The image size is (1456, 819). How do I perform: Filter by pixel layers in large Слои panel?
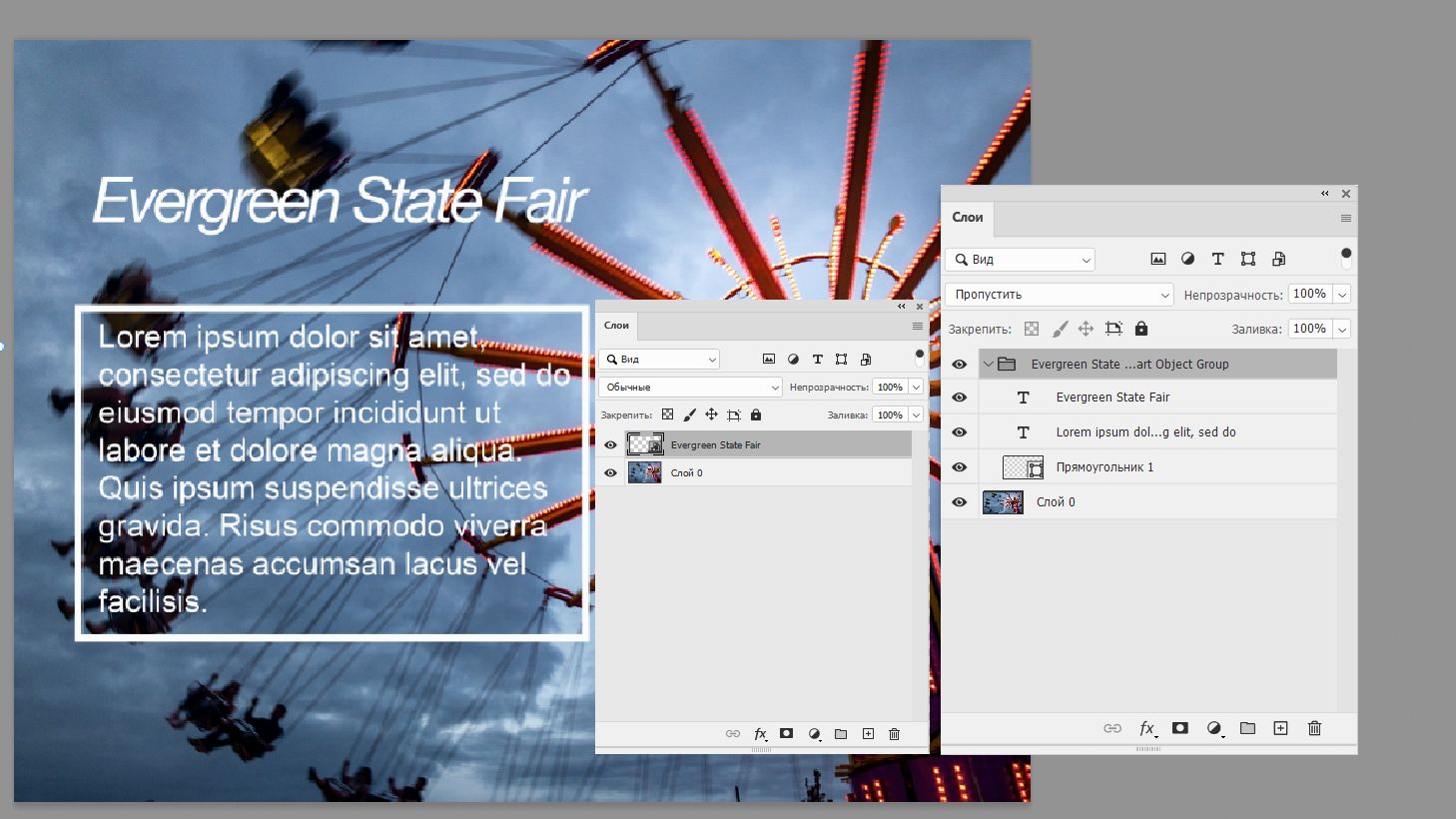pyautogui.click(x=1157, y=259)
